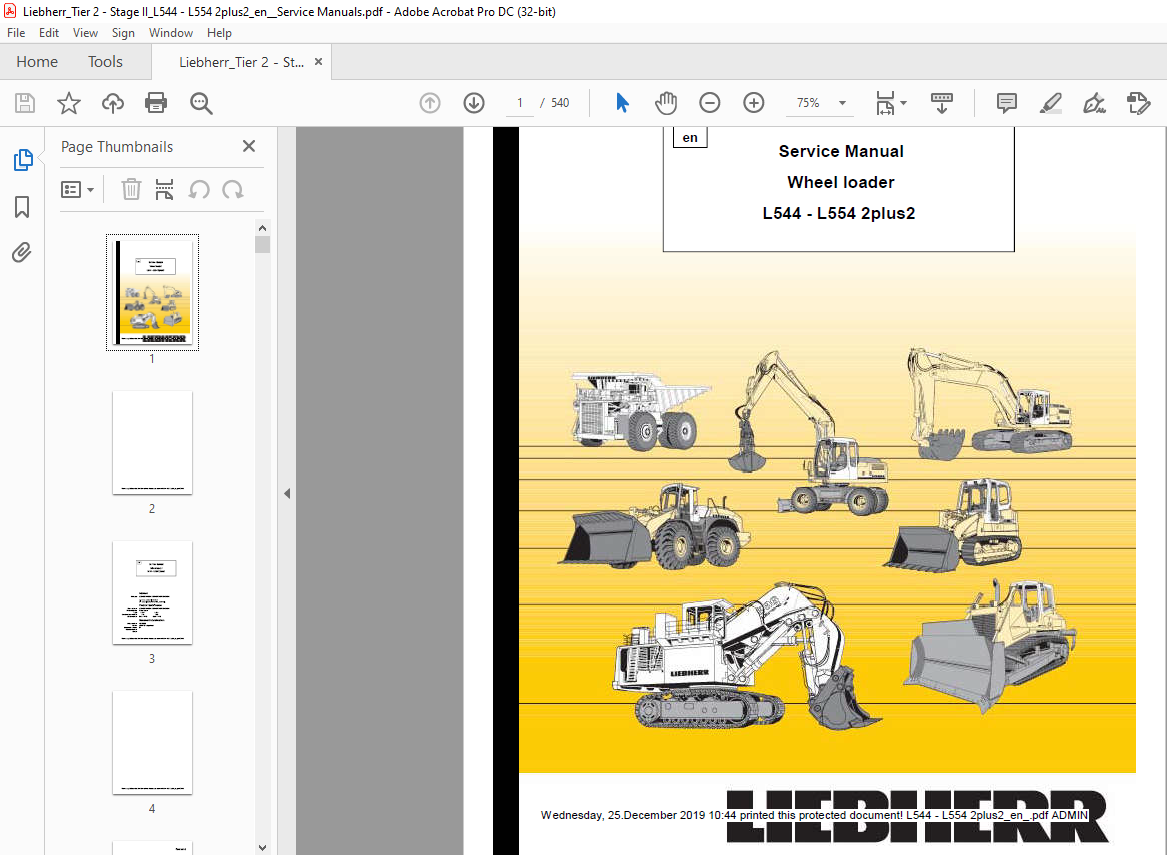1167x855 pixels.
Task: Delete selected page thumbnail
Action: 131,190
